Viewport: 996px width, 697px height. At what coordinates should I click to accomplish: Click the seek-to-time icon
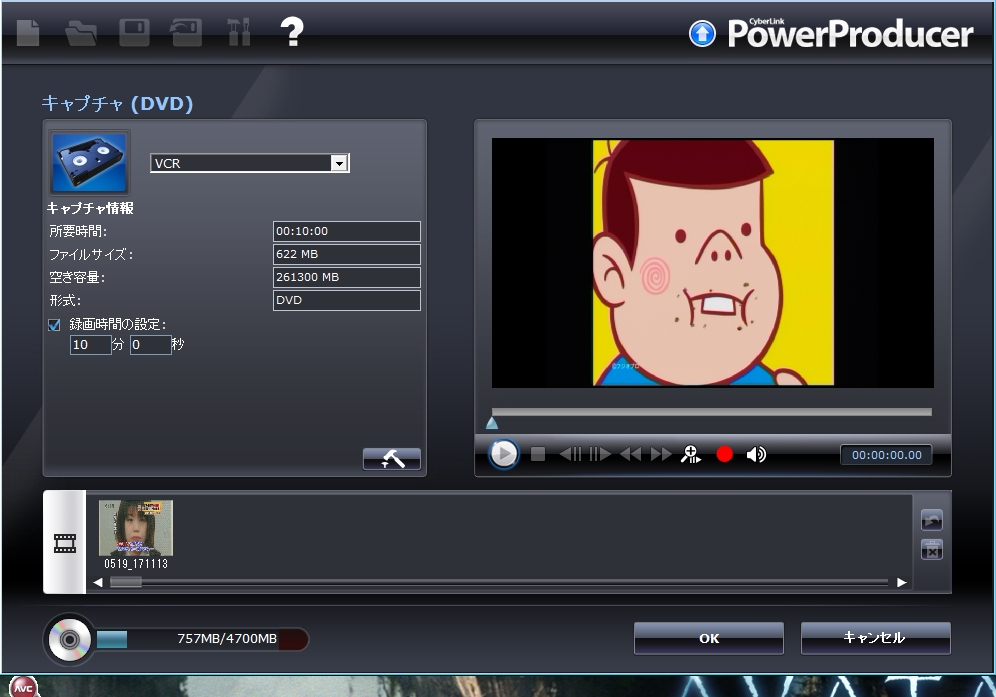coord(691,454)
